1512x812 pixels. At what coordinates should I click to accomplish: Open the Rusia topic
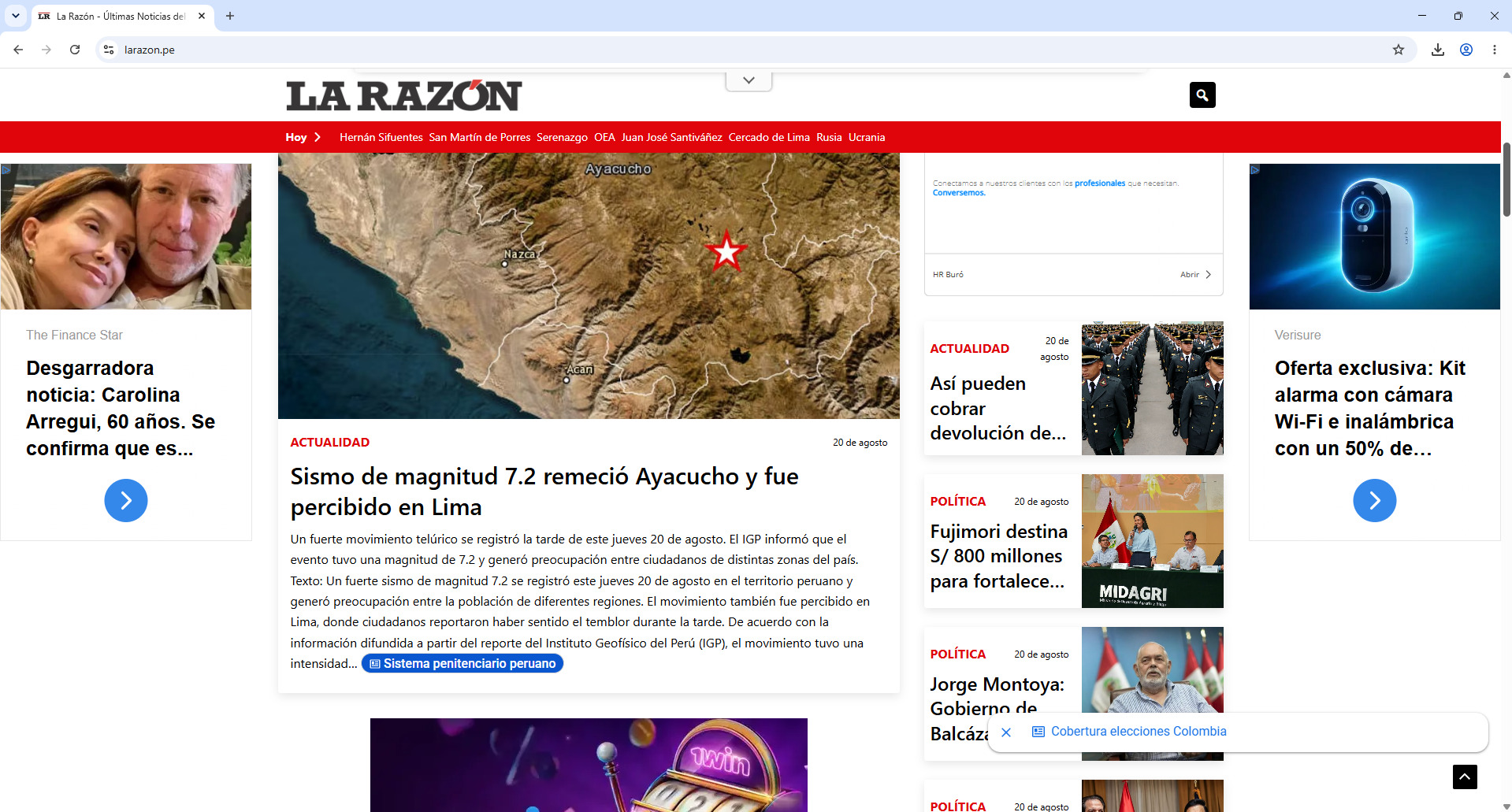click(x=829, y=137)
